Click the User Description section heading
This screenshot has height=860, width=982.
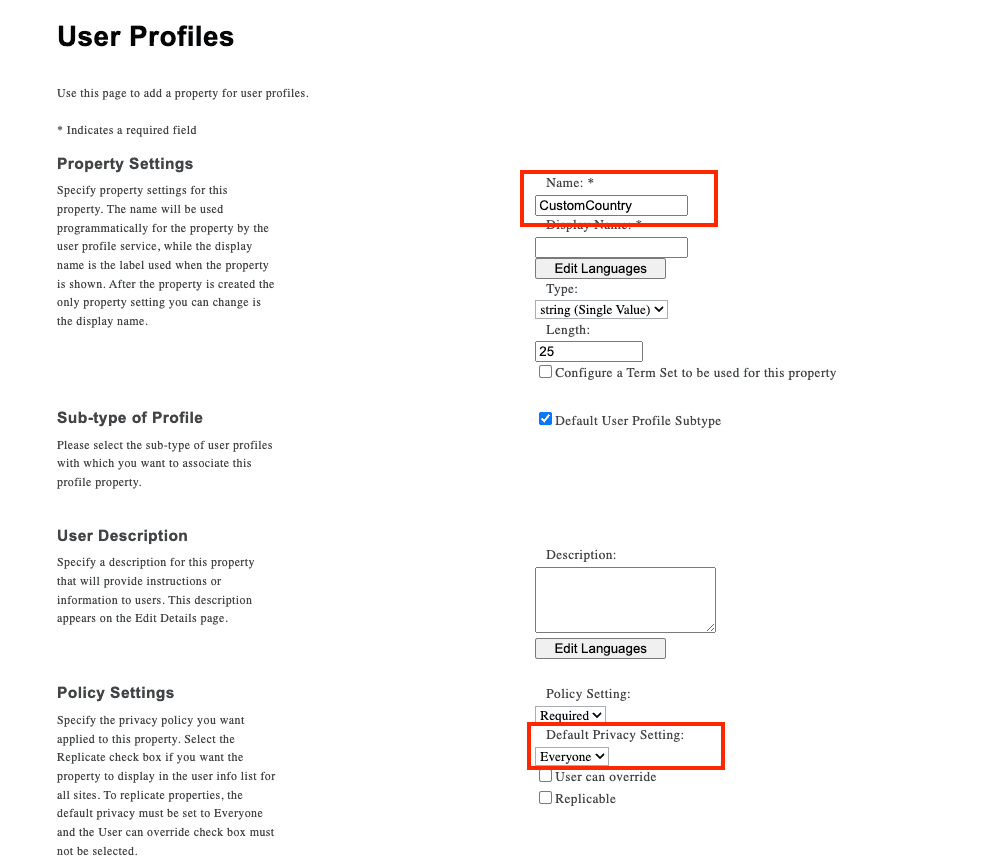click(x=122, y=536)
